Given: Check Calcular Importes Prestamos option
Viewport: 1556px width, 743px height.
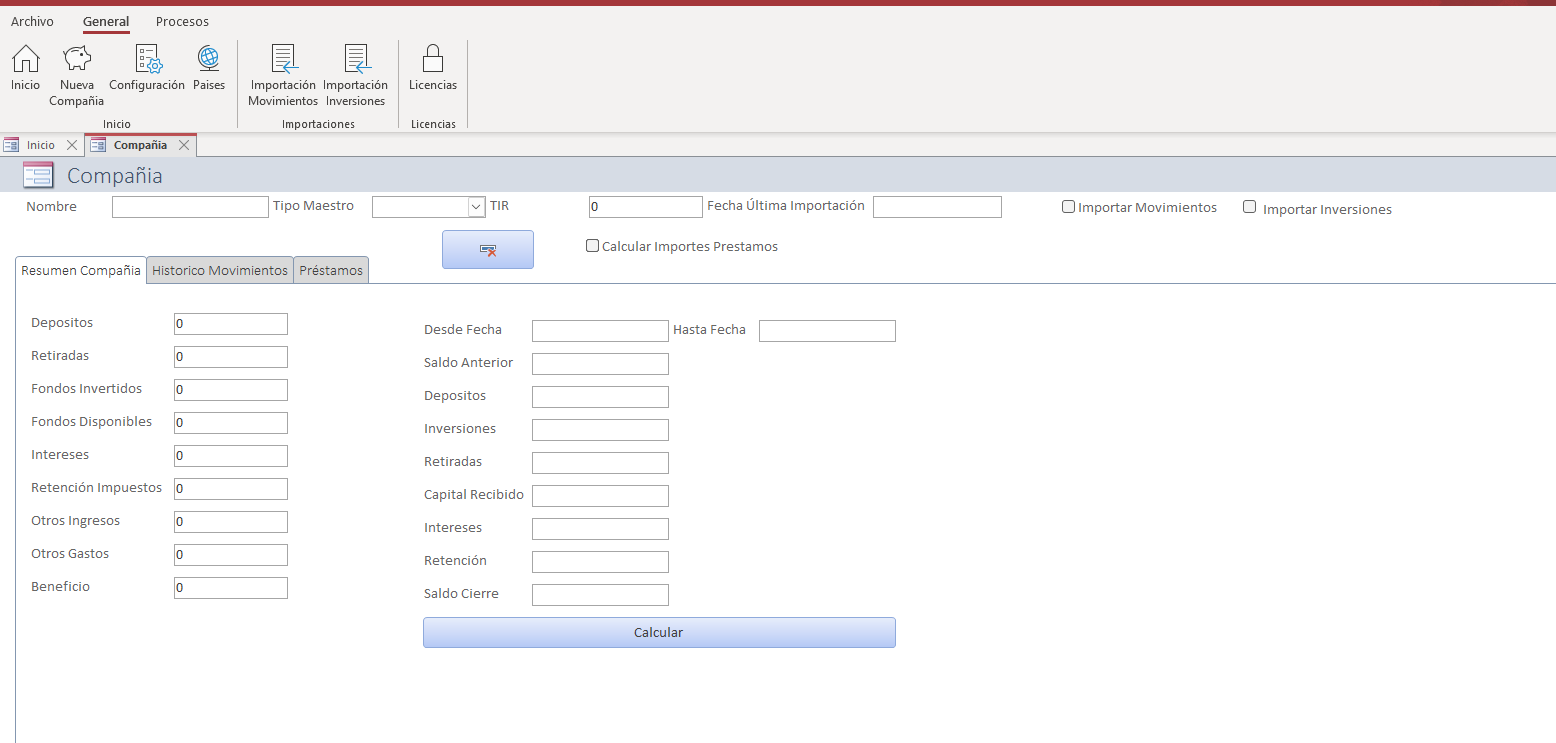Looking at the screenshot, I should [x=592, y=245].
